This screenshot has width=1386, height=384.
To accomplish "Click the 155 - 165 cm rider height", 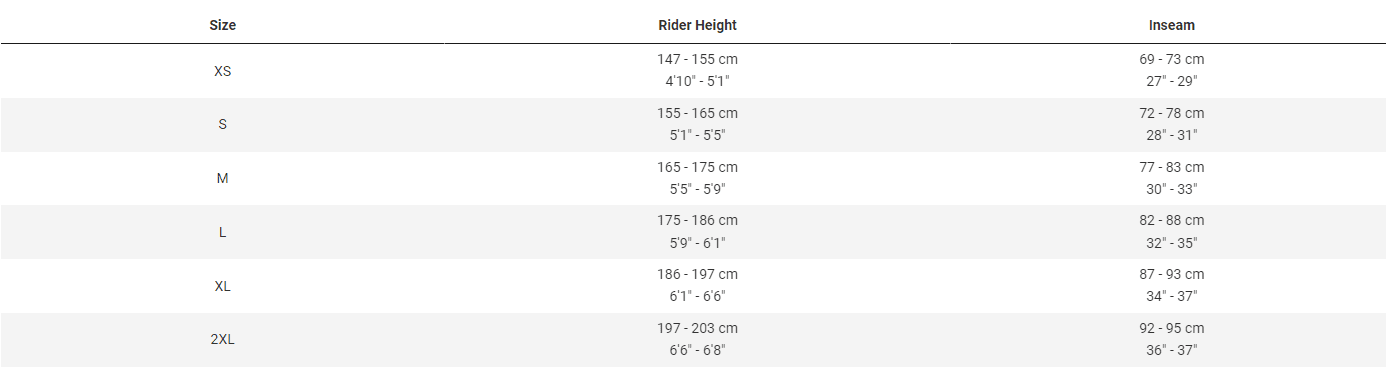I will [697, 113].
